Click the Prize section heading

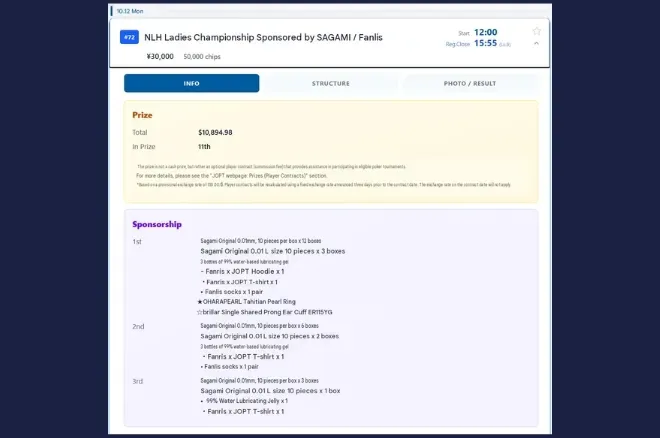(x=142, y=115)
